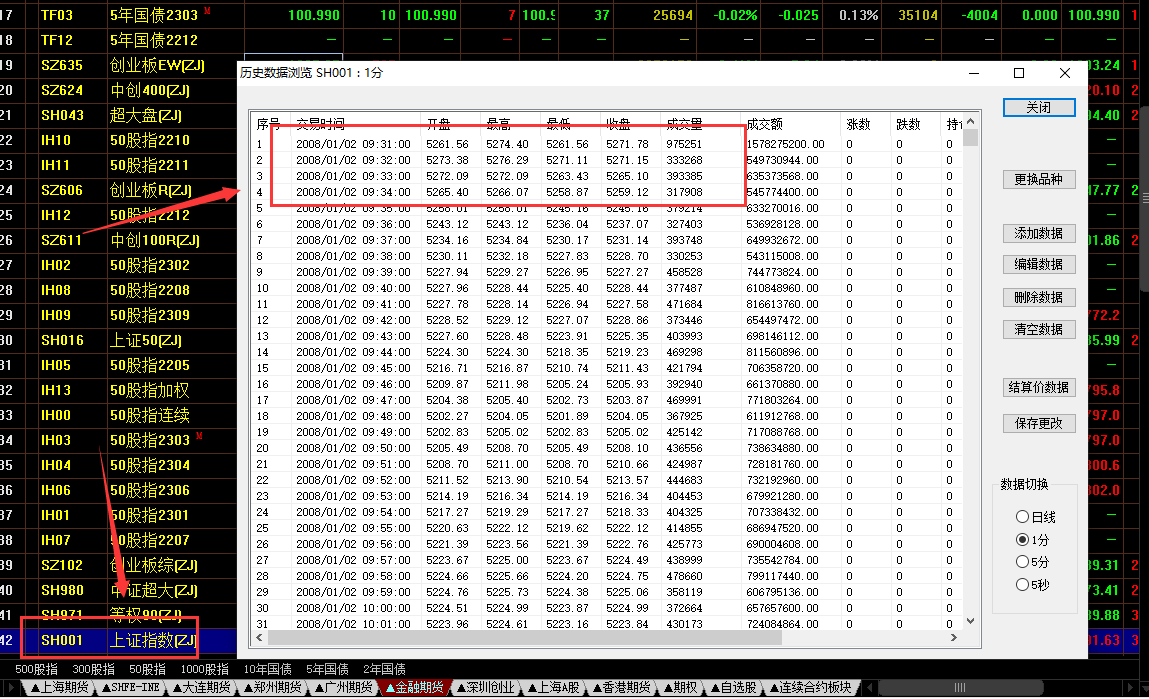Click the vertical scrollbar down arrow in data list
This screenshot has width=1149, height=699.
point(970,622)
